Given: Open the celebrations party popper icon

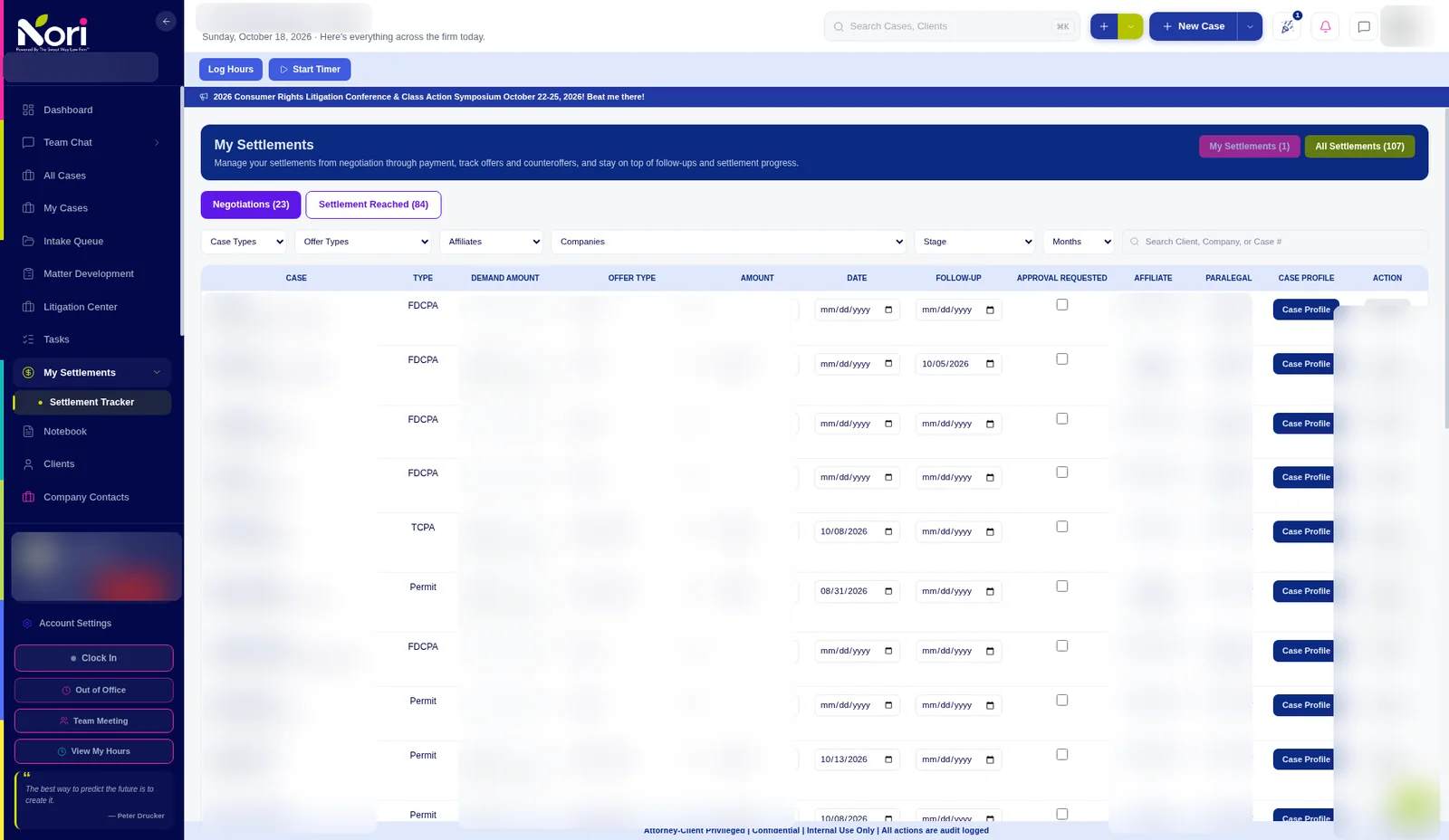Looking at the screenshot, I should click(1287, 26).
